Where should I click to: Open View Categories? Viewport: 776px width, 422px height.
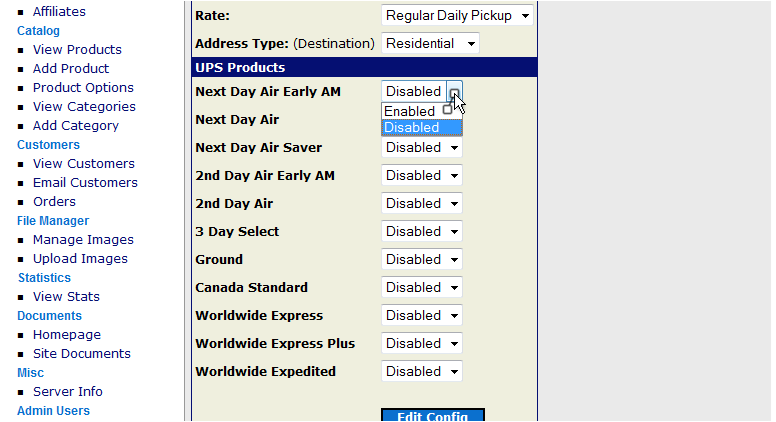click(x=84, y=107)
